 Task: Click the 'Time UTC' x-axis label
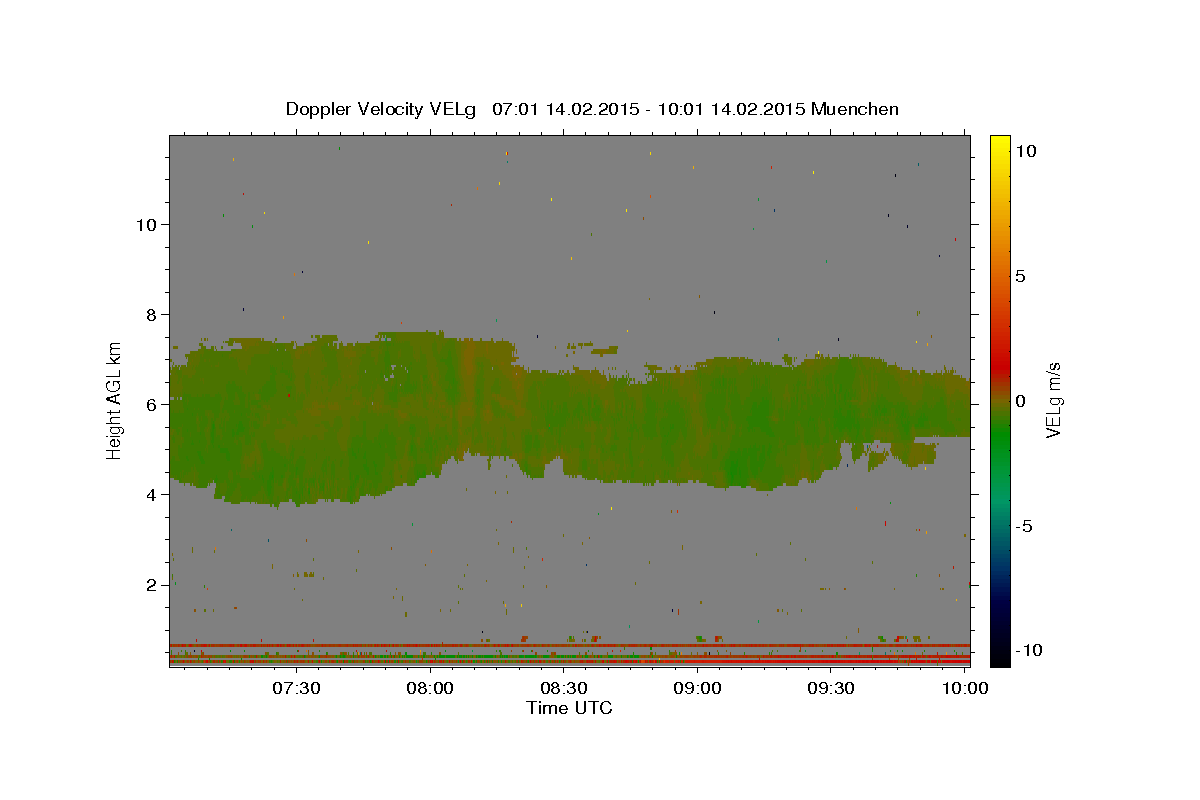[x=569, y=708]
